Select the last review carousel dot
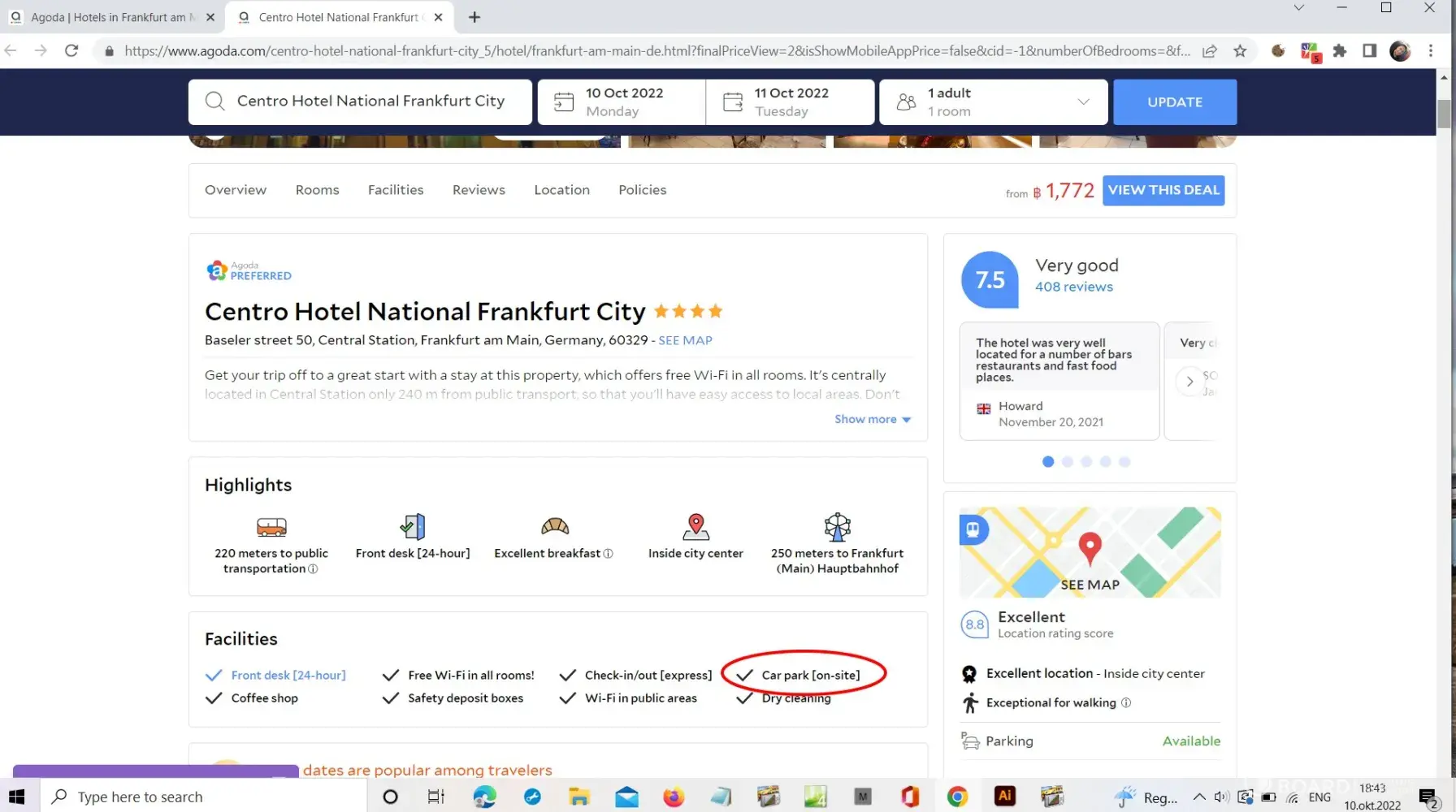Screen dimensions: 1456x812 1124,462
